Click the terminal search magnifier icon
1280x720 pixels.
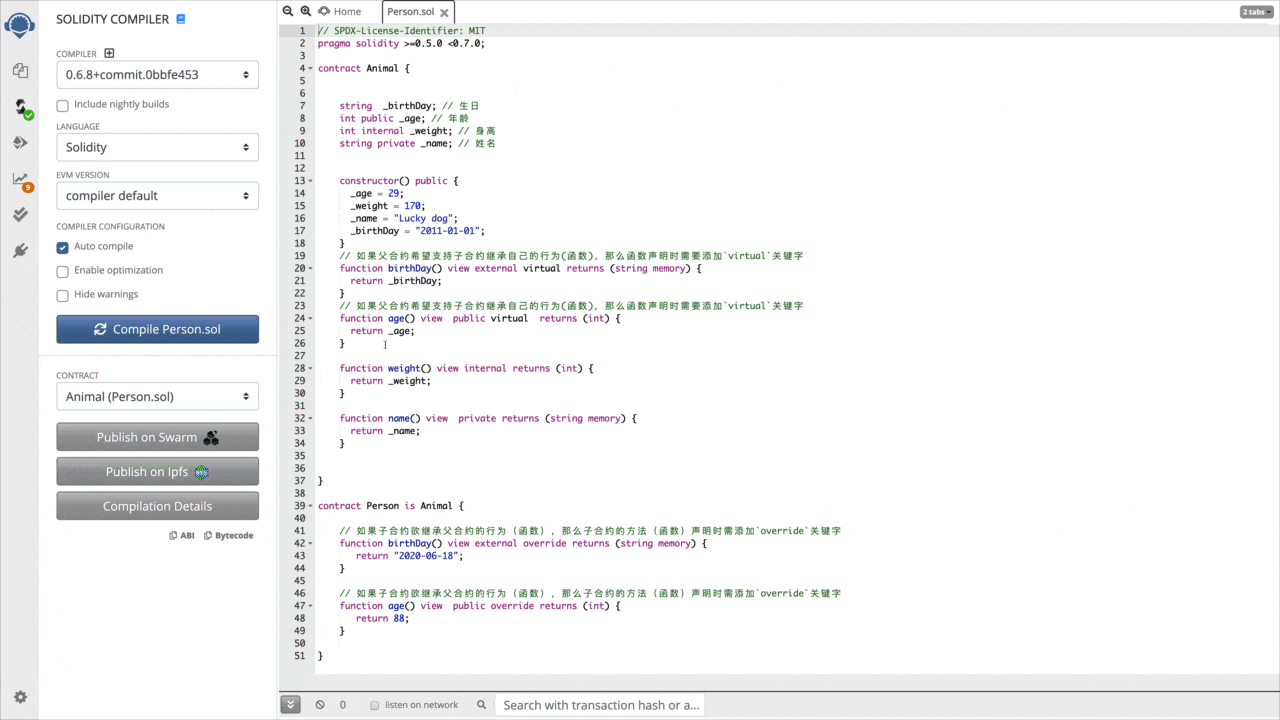pos(481,705)
